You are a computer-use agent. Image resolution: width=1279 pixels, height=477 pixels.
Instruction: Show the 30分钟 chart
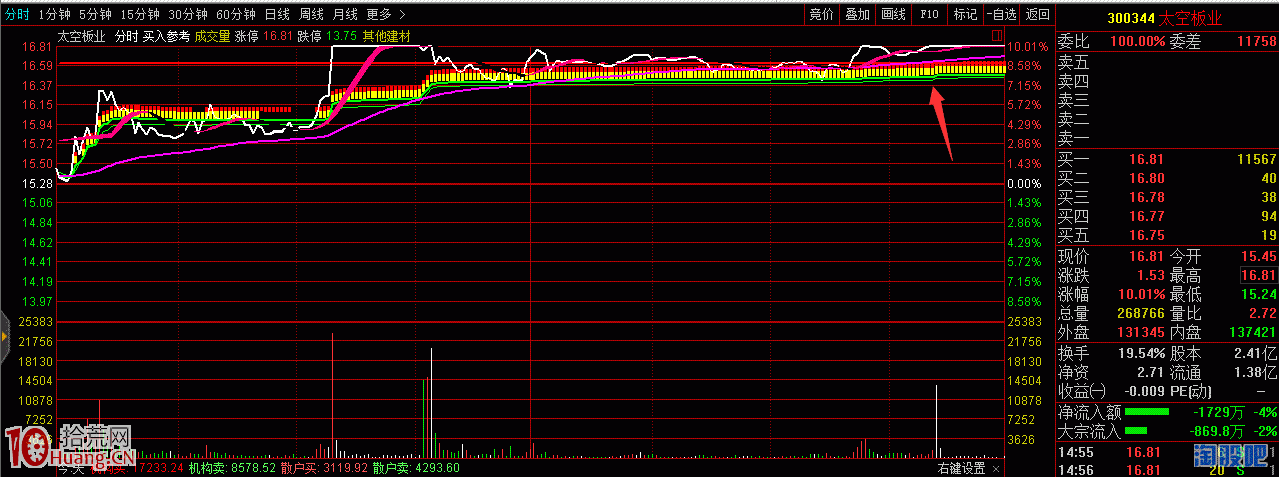click(188, 14)
